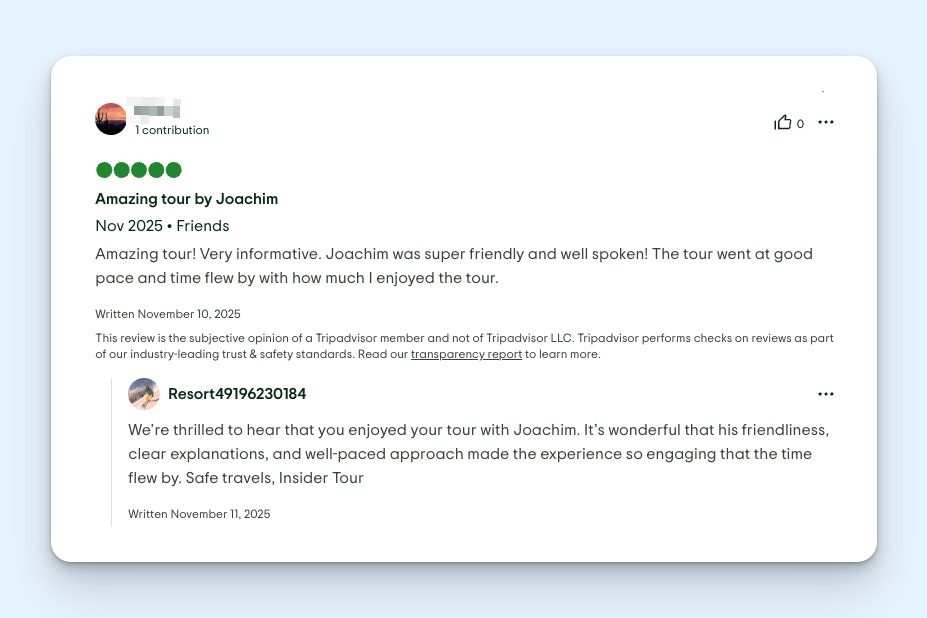The width and height of the screenshot is (927, 618).
Task: Open the review options three-dot menu
Action: coord(825,122)
